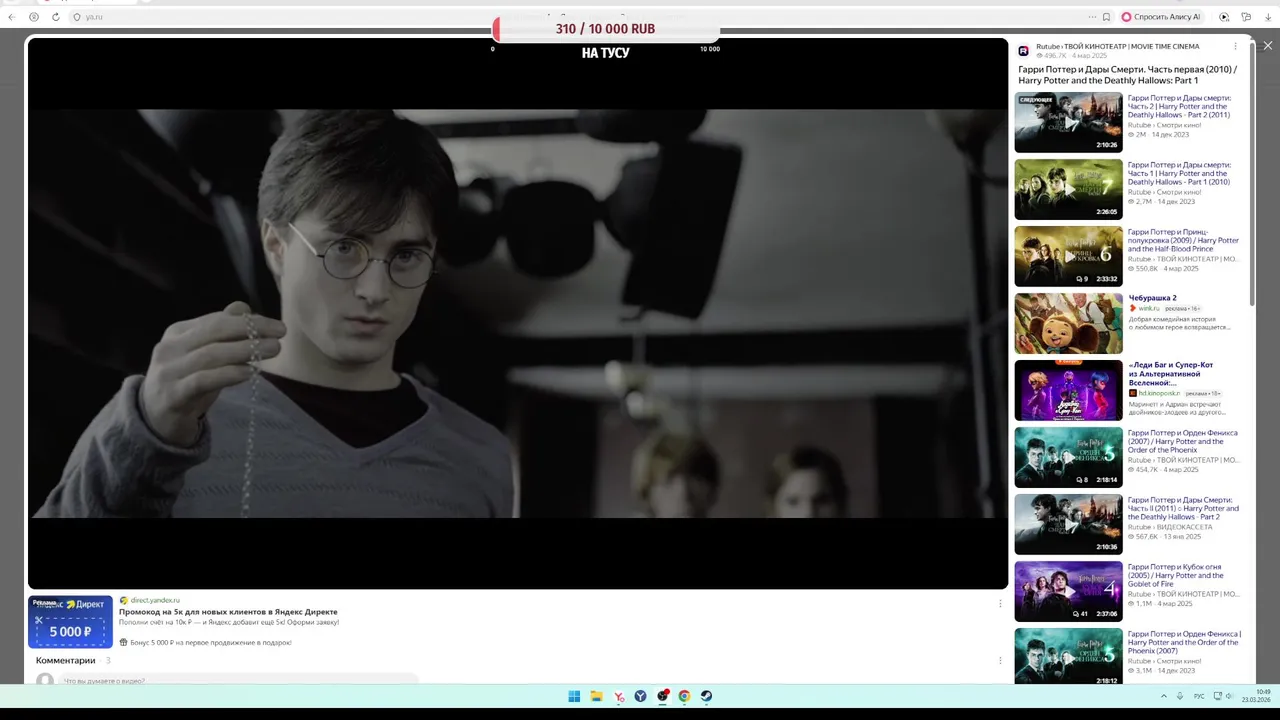The image size is (1280, 720).
Task: Open the Яндекс Директ 5 000 ₽ ad banner
Action: [70, 622]
